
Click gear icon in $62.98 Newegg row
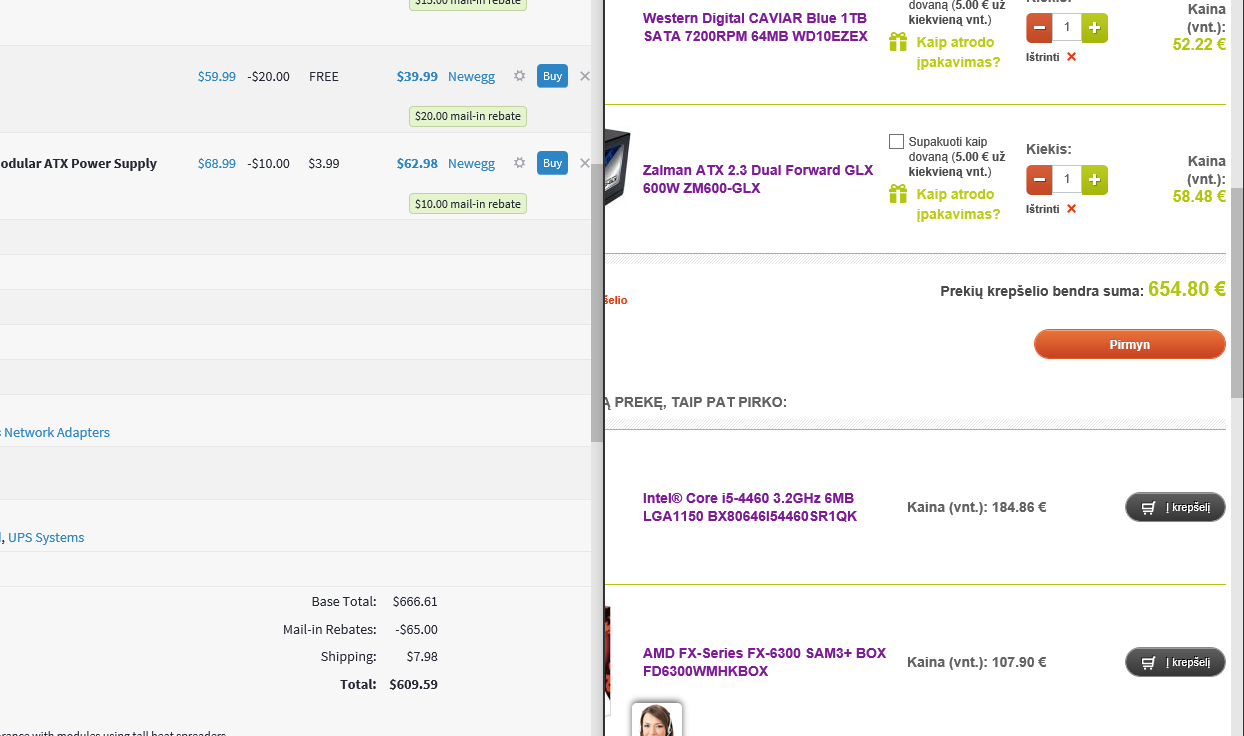coord(519,163)
